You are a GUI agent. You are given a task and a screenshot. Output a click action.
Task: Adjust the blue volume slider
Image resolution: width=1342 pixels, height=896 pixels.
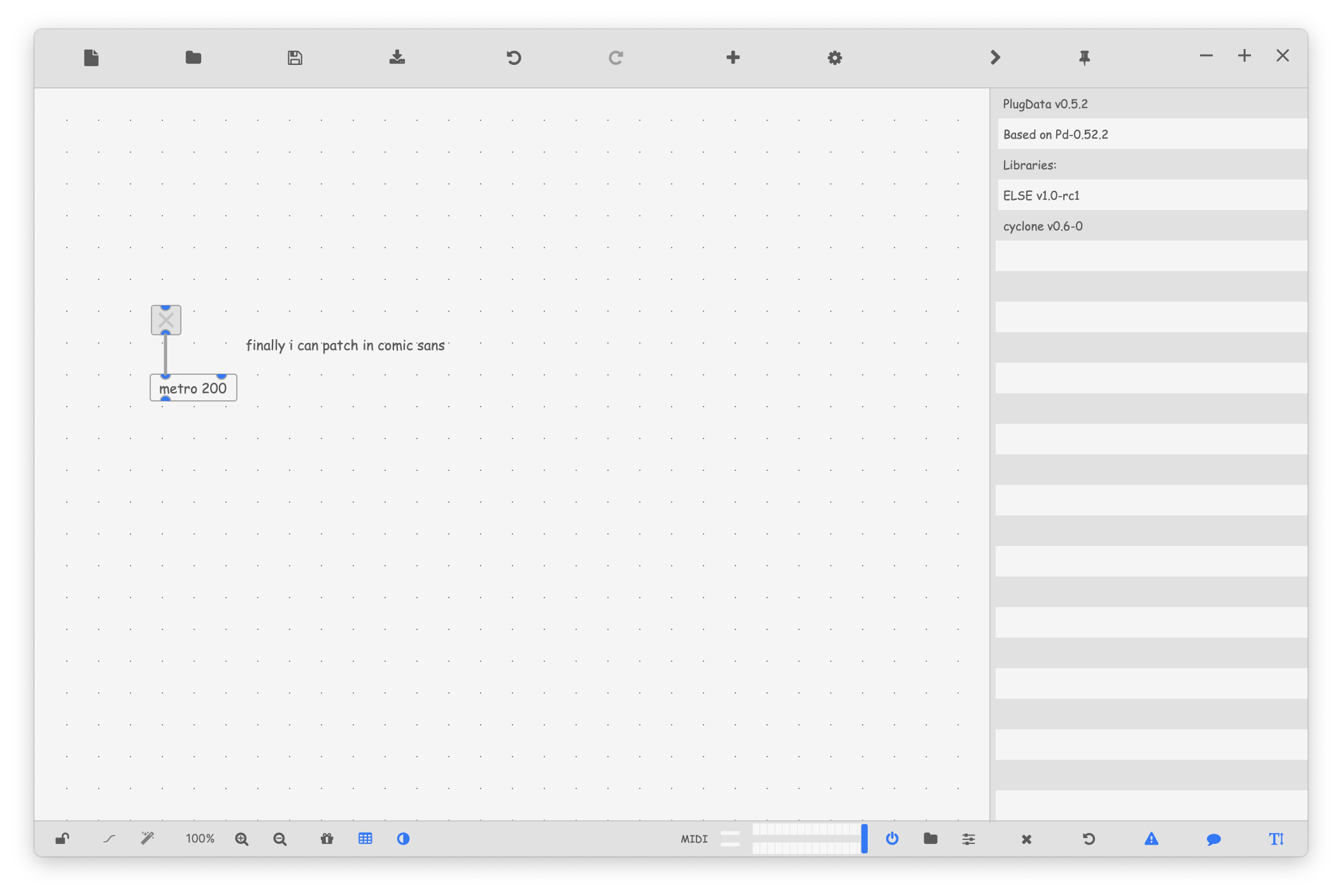pyautogui.click(x=864, y=839)
